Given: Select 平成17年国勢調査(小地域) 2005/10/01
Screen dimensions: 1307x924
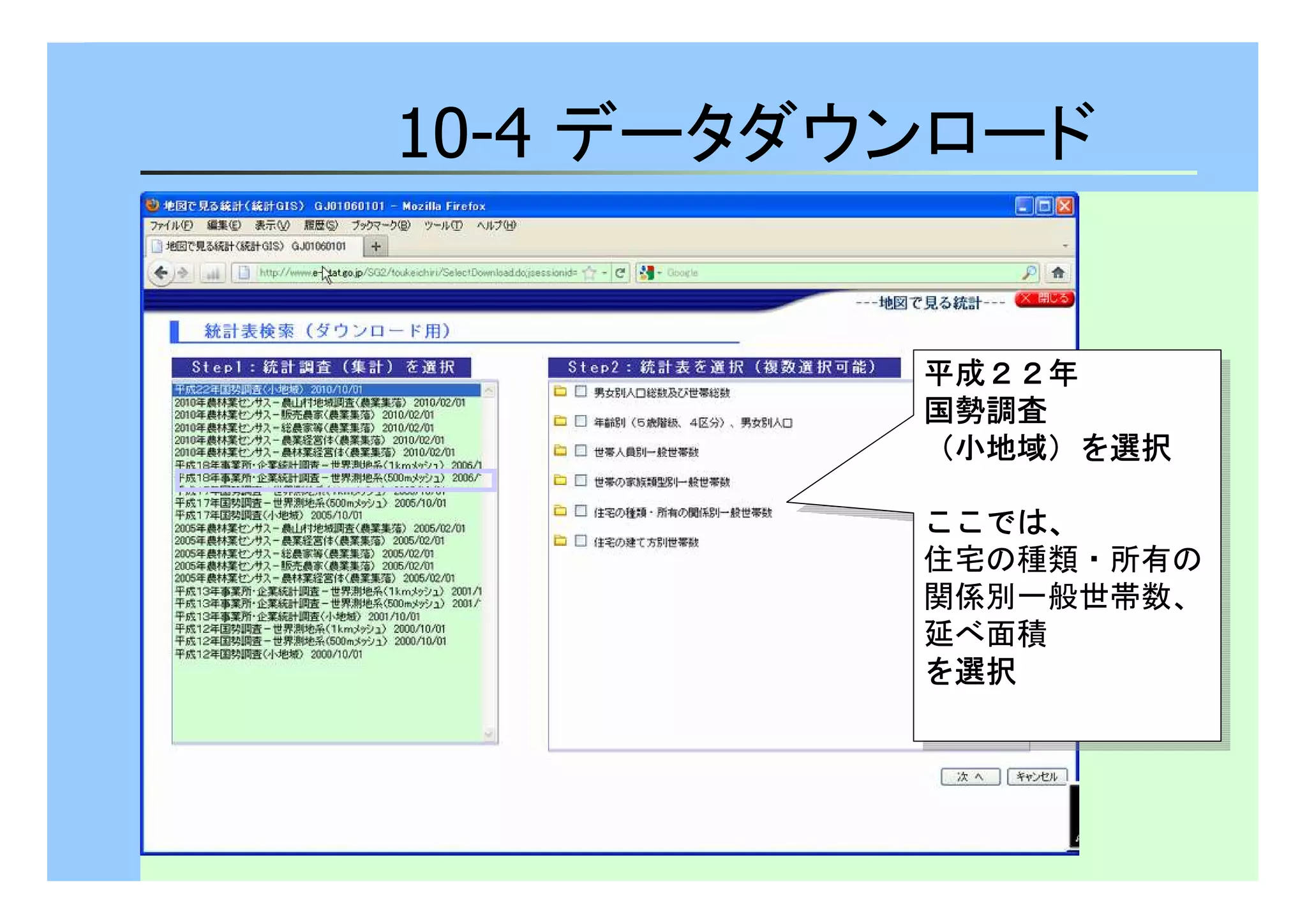Looking at the screenshot, I should 327,515.
